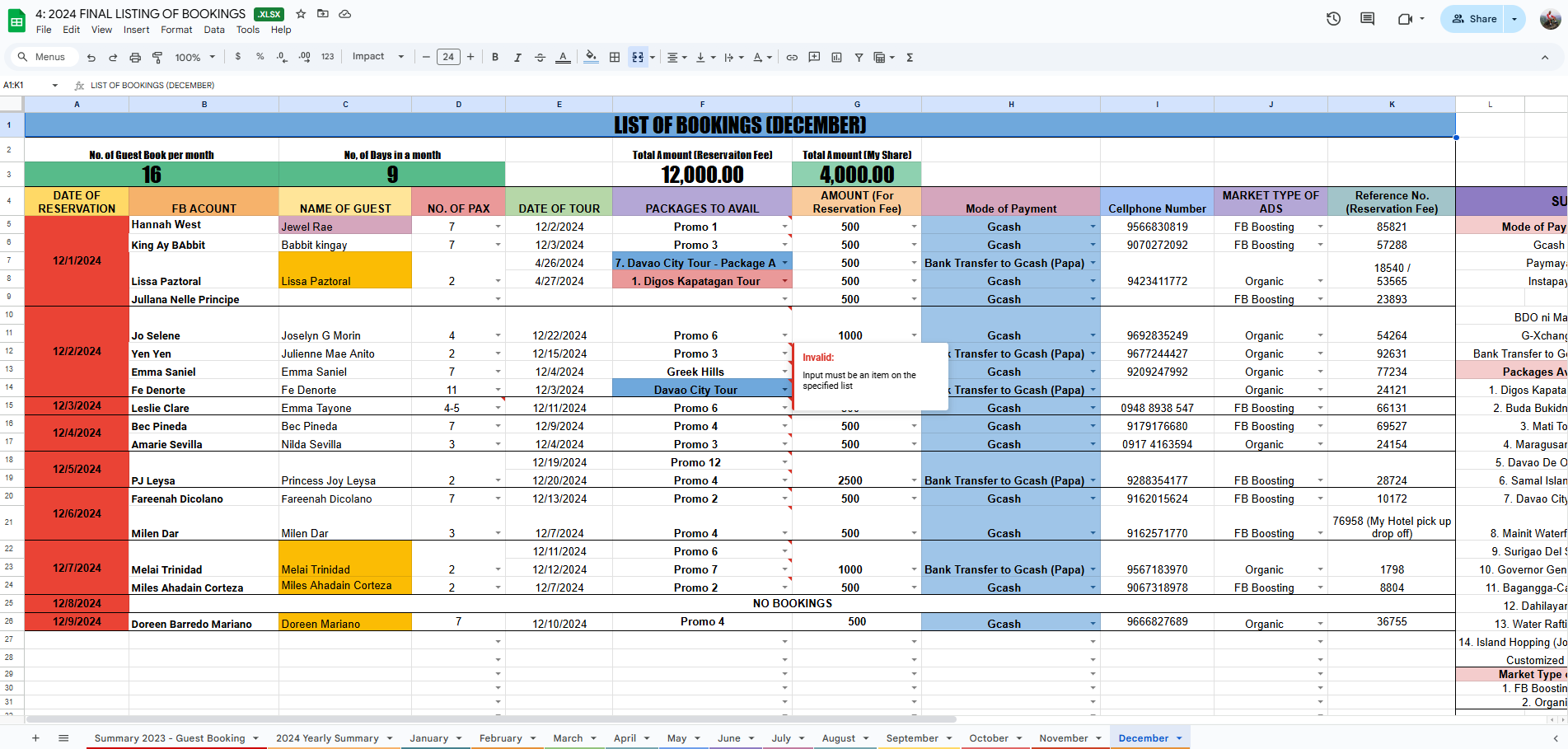Click the Share button
This screenshot has height=749, width=1568.
point(1472,19)
